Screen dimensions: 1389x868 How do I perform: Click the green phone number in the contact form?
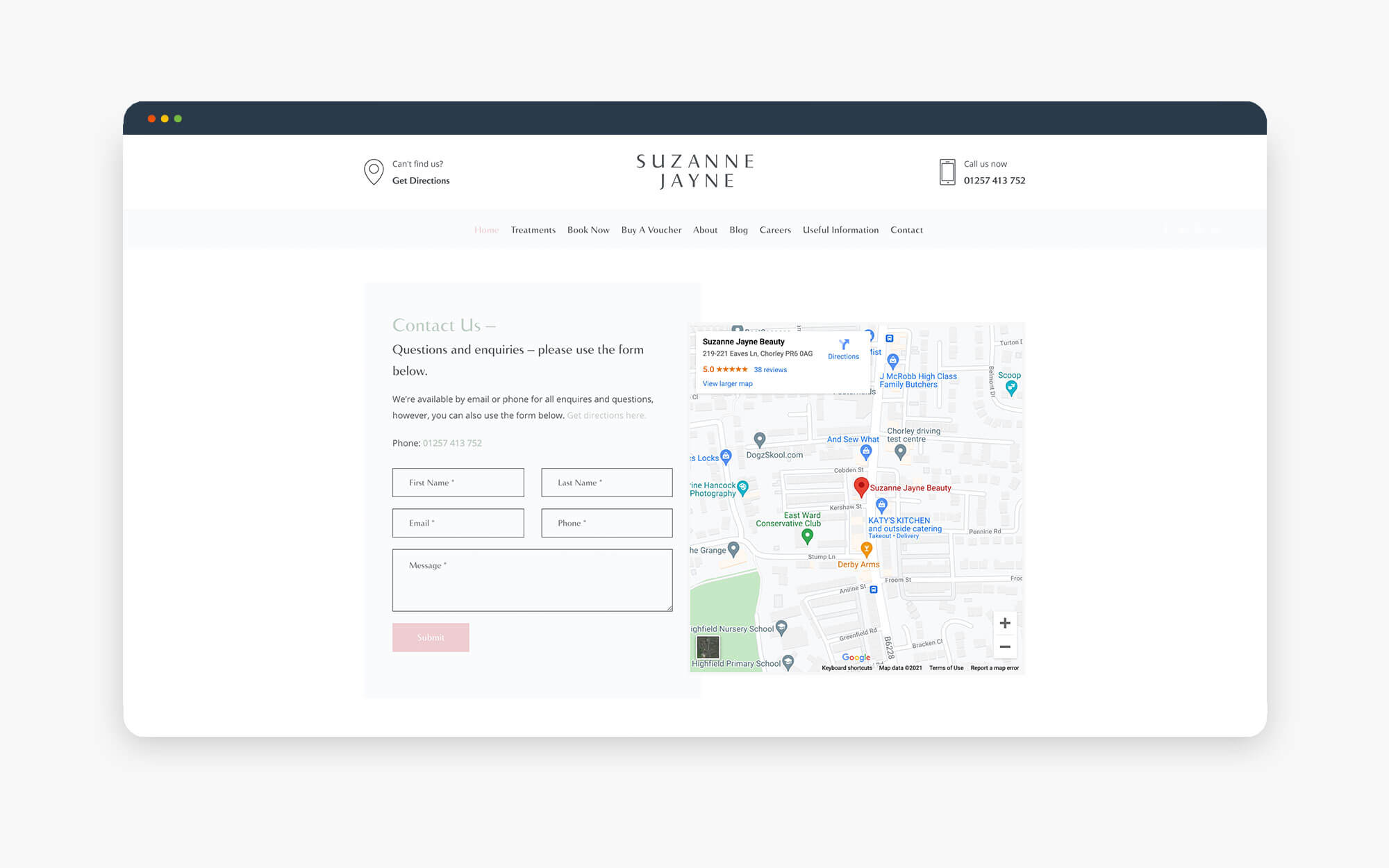(x=452, y=443)
